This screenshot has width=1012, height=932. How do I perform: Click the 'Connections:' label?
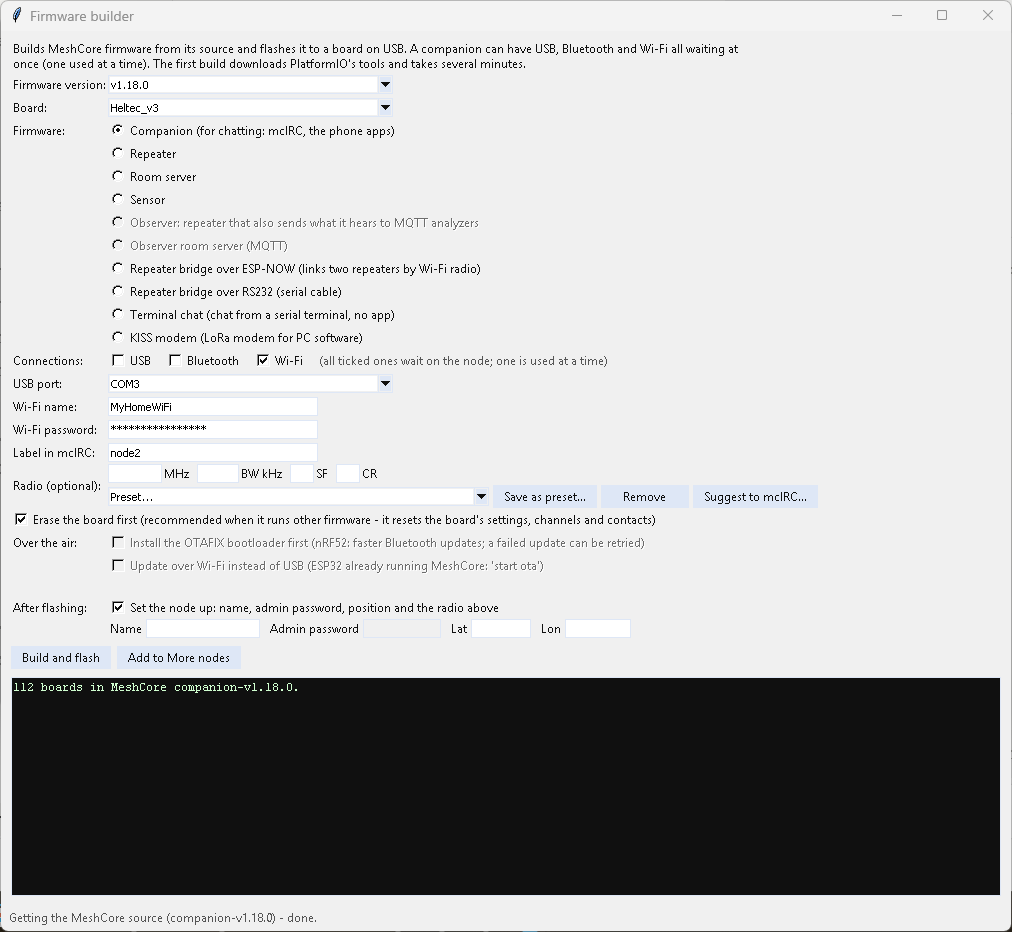(x=48, y=361)
